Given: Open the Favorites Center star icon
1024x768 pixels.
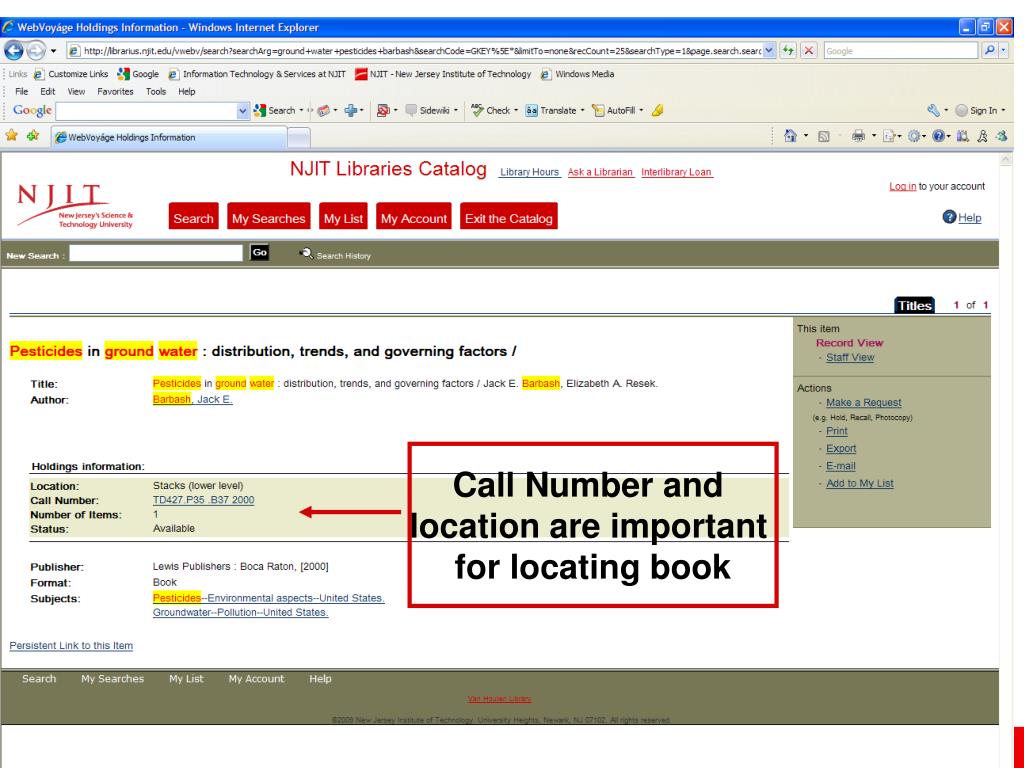Looking at the screenshot, I should tap(12, 136).
